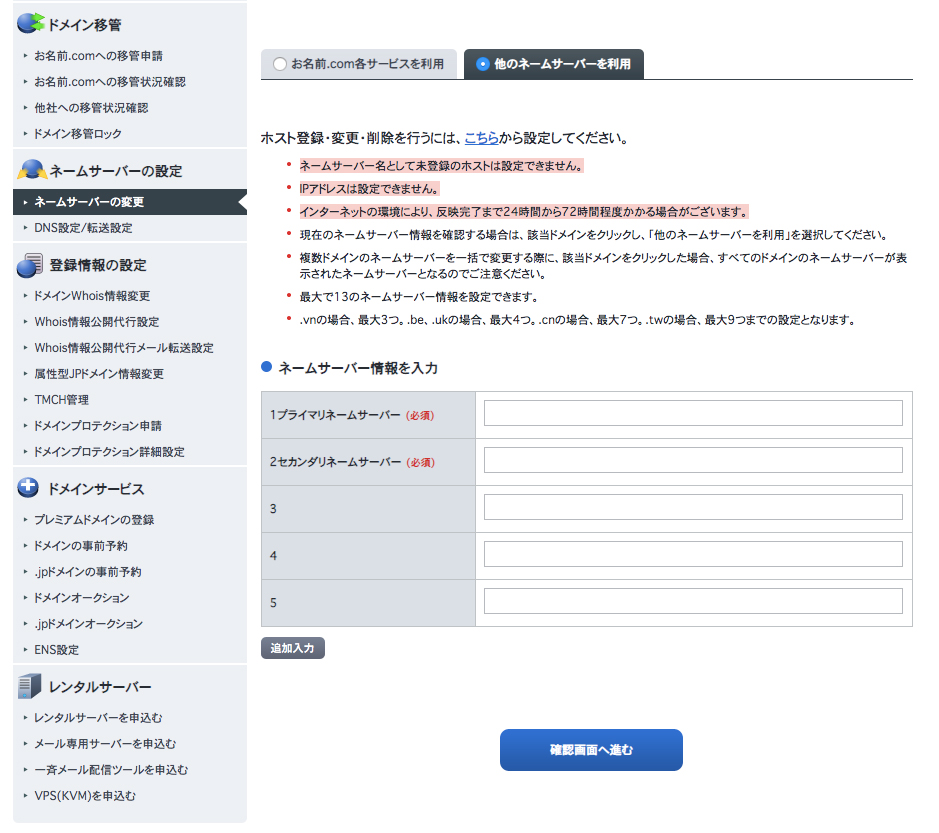Screen dimensions: 939x833
Task: Click the レンタルサーバー section heading text
Action: [x=100, y=687]
